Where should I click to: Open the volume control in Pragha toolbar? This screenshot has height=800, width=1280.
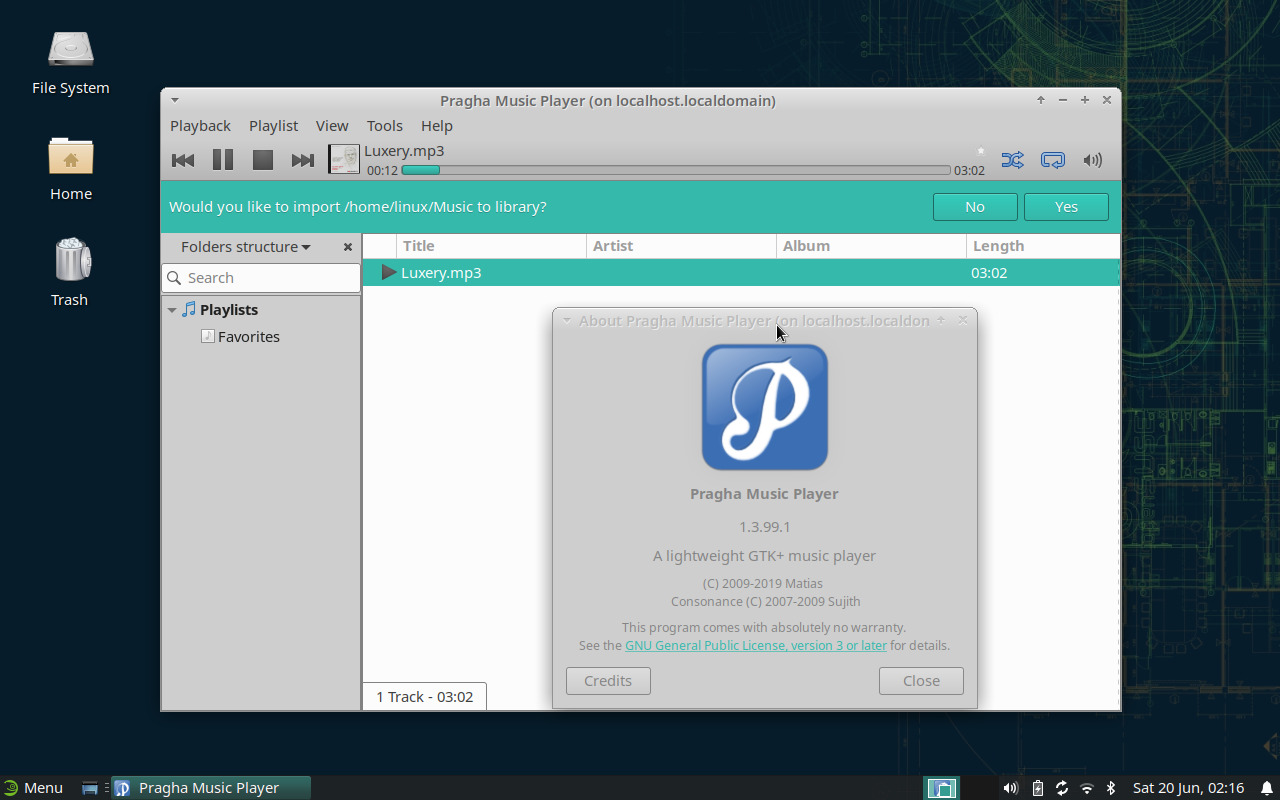point(1092,160)
